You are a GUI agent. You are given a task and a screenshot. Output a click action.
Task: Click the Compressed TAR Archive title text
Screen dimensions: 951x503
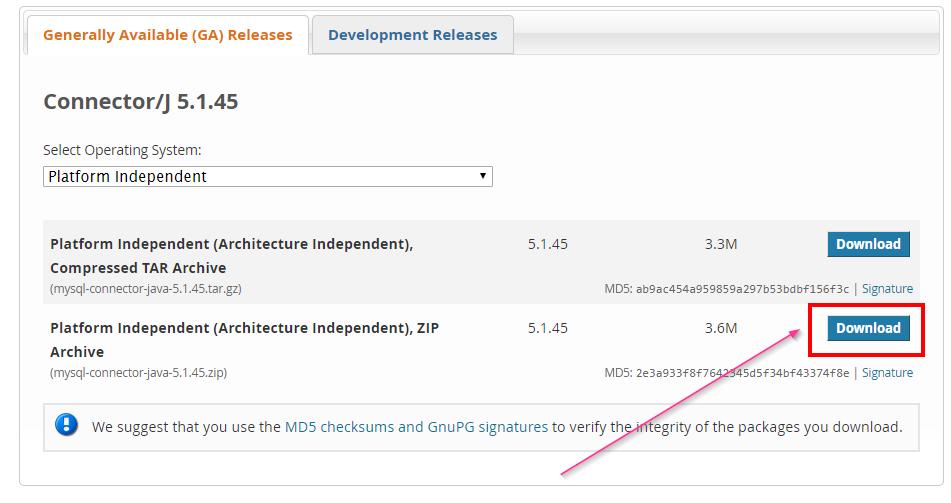point(232,255)
